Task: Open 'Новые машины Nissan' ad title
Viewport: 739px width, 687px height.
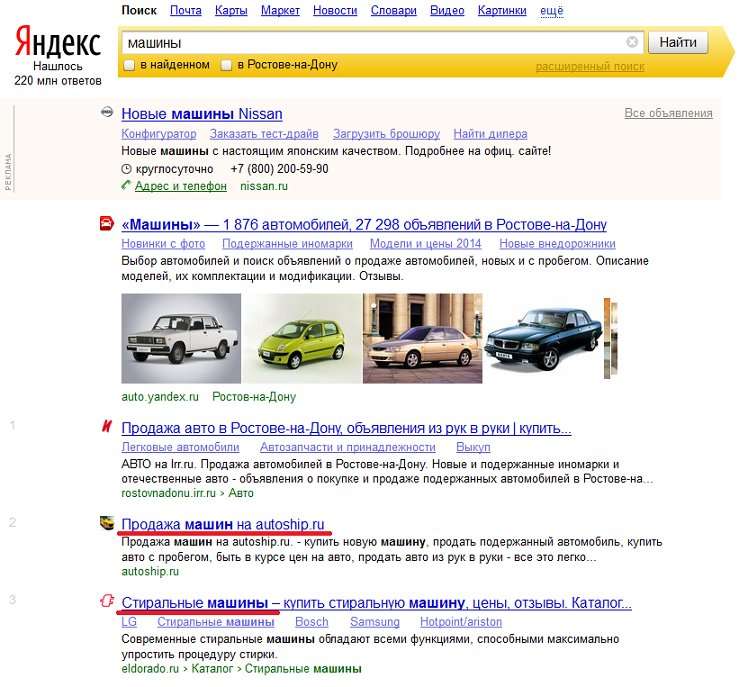Action: 202,114
